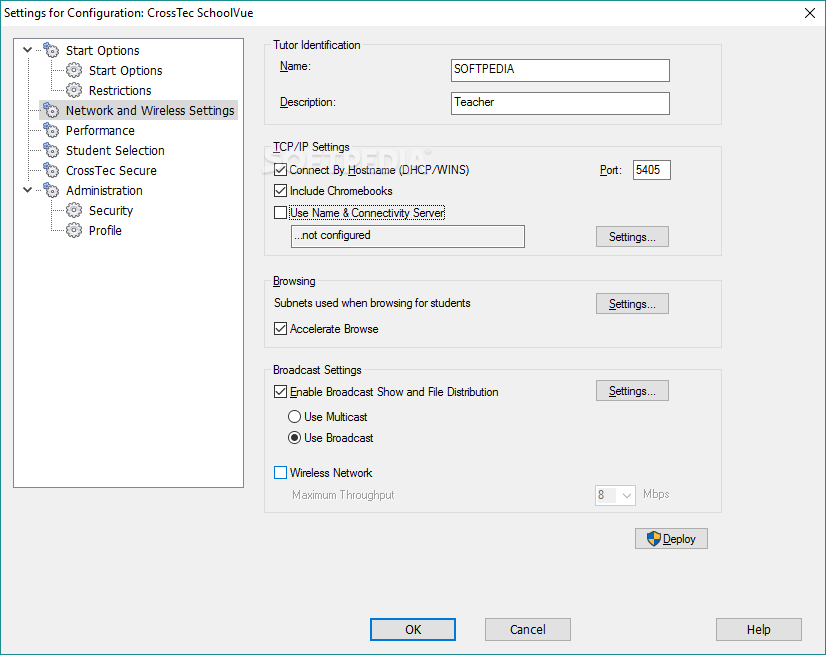Collapse the Start Options tree node
Image resolution: width=826 pixels, height=655 pixels.
click(28, 50)
